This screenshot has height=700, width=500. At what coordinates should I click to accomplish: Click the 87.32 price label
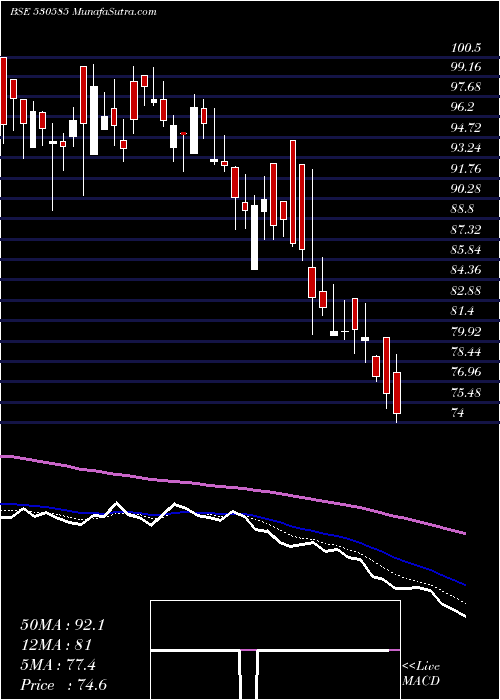466,230
